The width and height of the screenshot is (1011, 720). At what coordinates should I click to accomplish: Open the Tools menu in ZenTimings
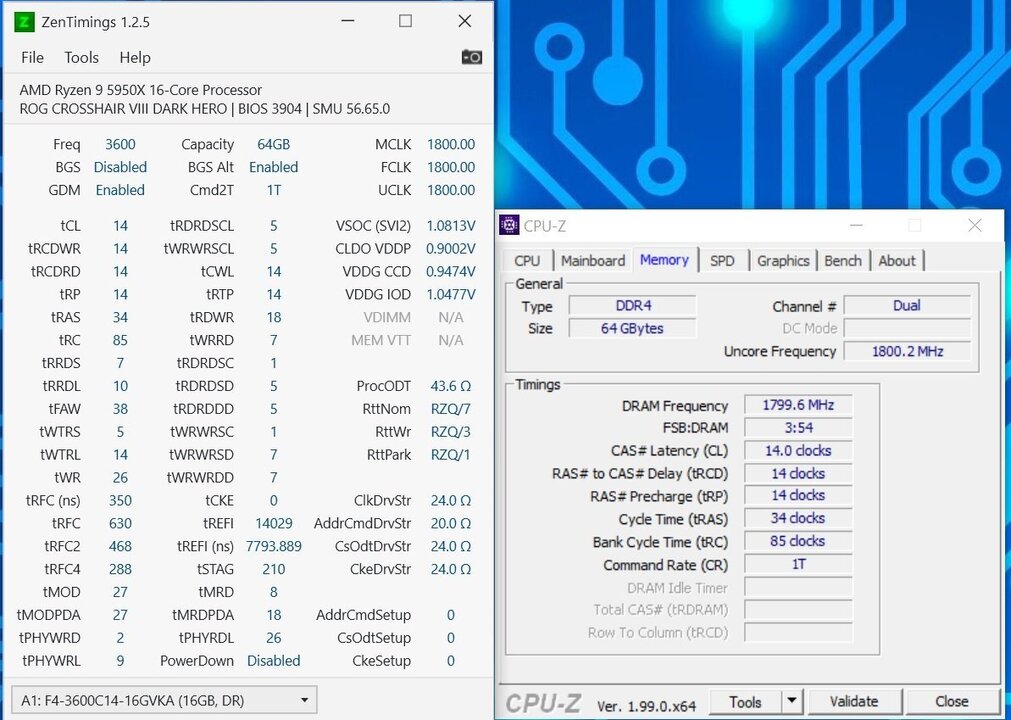[81, 57]
